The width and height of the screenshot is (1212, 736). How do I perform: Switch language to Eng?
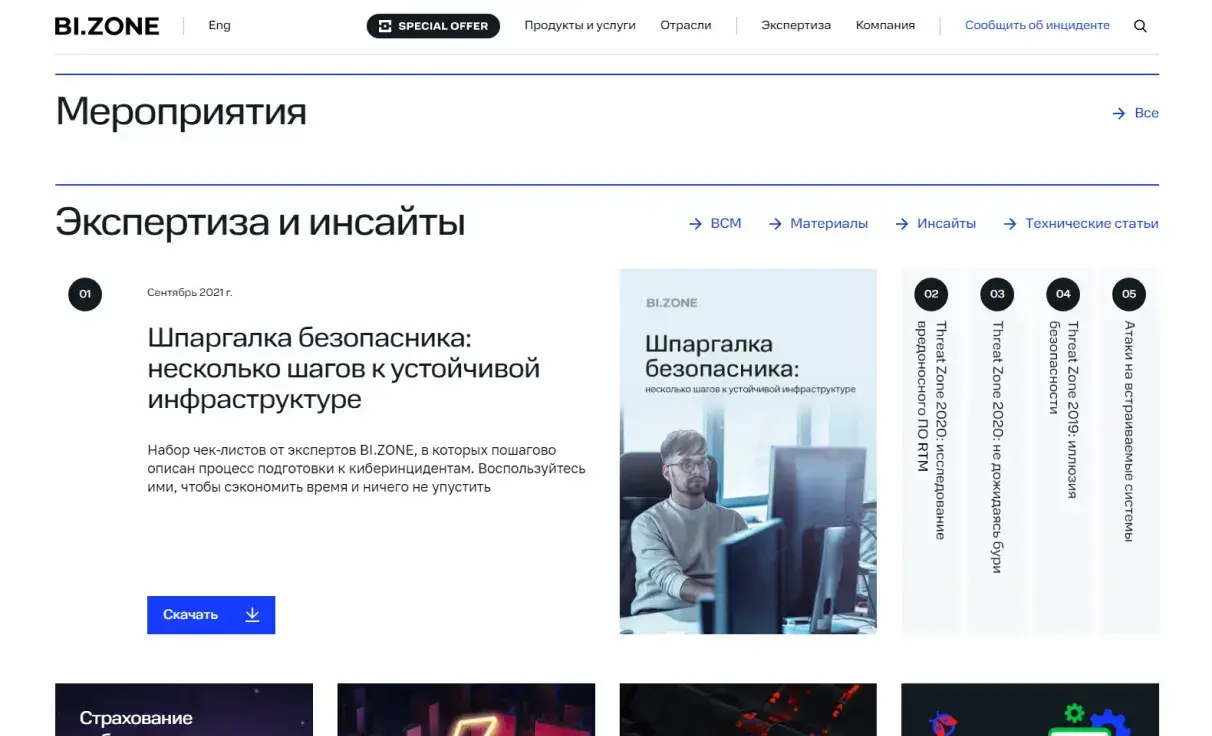219,25
